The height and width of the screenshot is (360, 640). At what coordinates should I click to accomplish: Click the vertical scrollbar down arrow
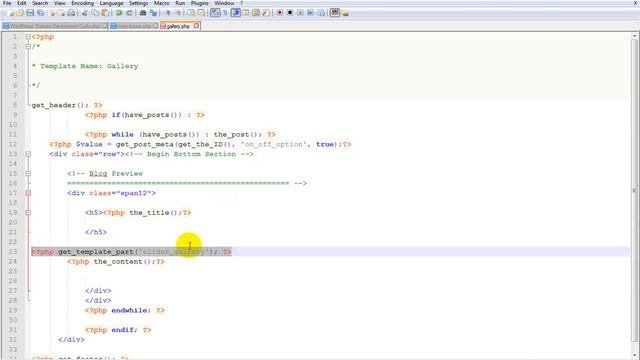click(x=634, y=356)
